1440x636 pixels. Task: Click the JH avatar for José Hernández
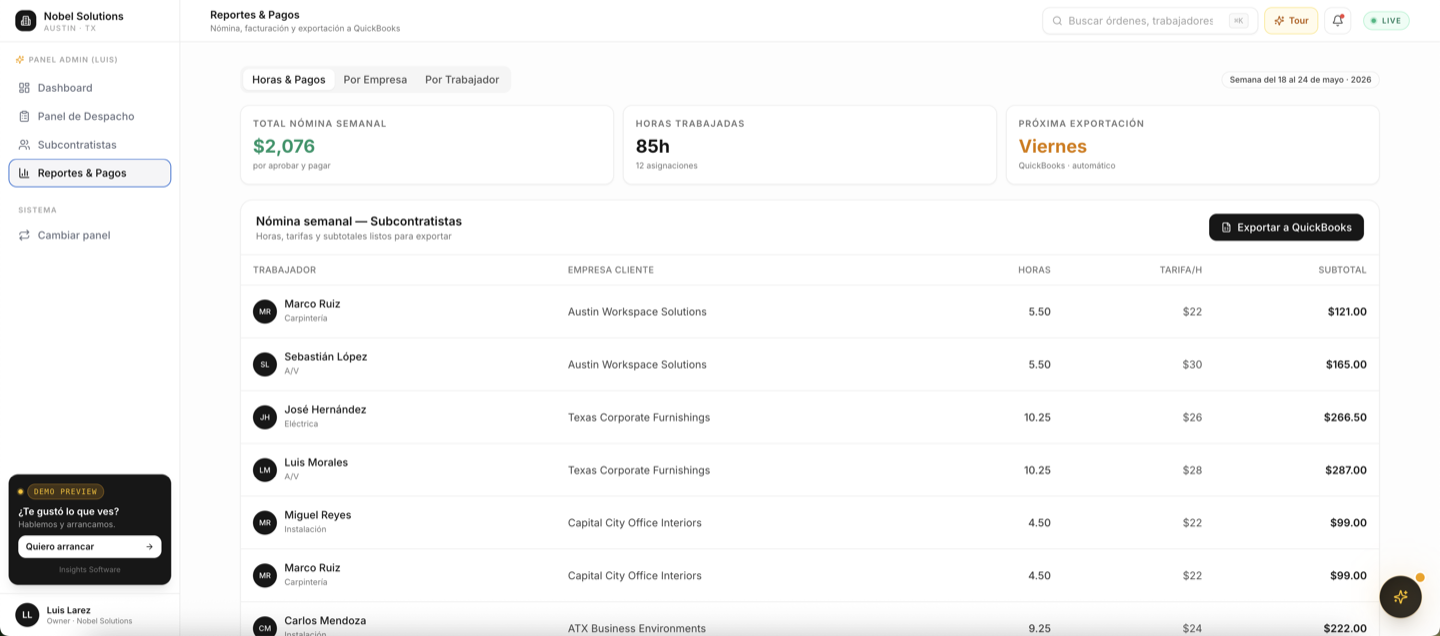(x=265, y=417)
